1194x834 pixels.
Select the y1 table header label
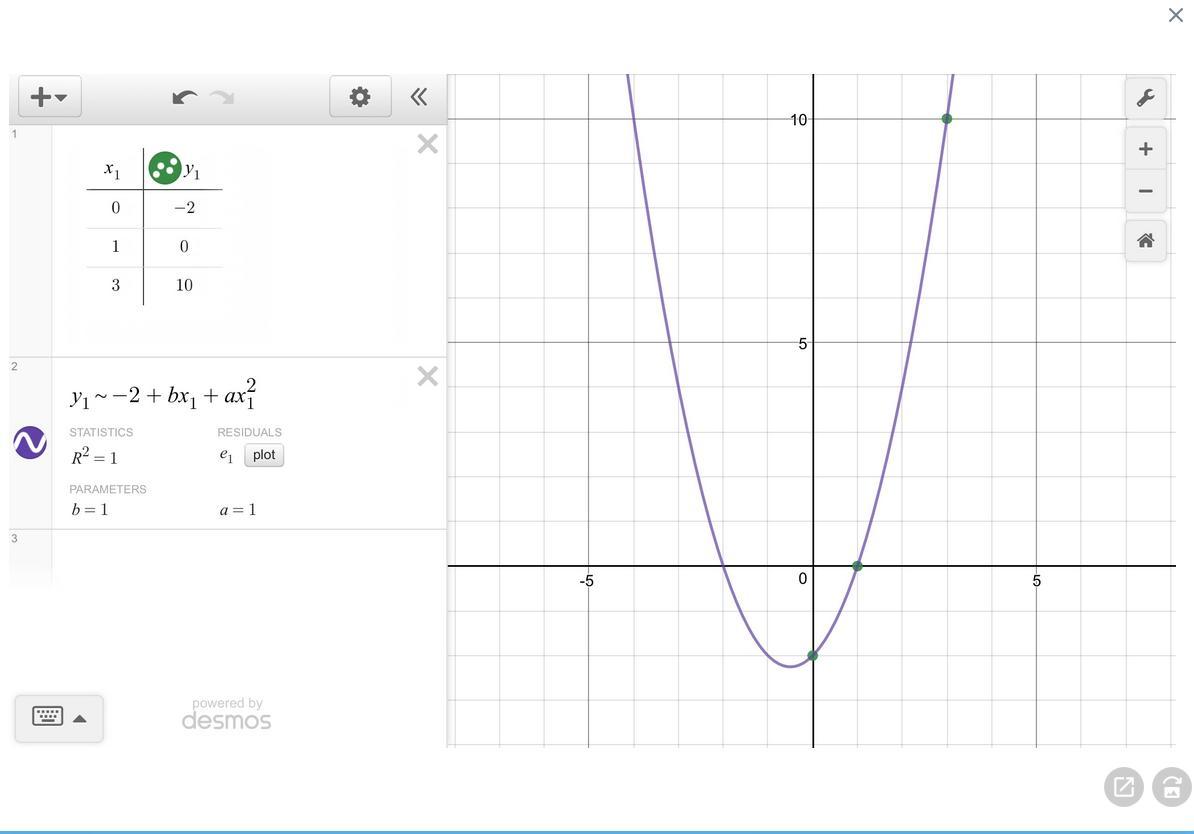point(193,171)
